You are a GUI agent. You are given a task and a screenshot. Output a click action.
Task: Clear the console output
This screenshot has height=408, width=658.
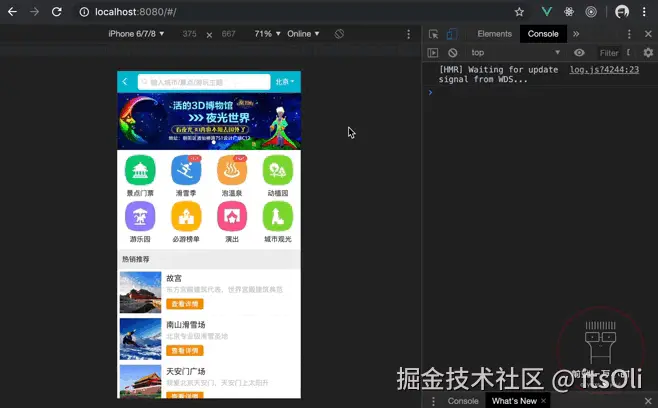pyautogui.click(x=452, y=52)
